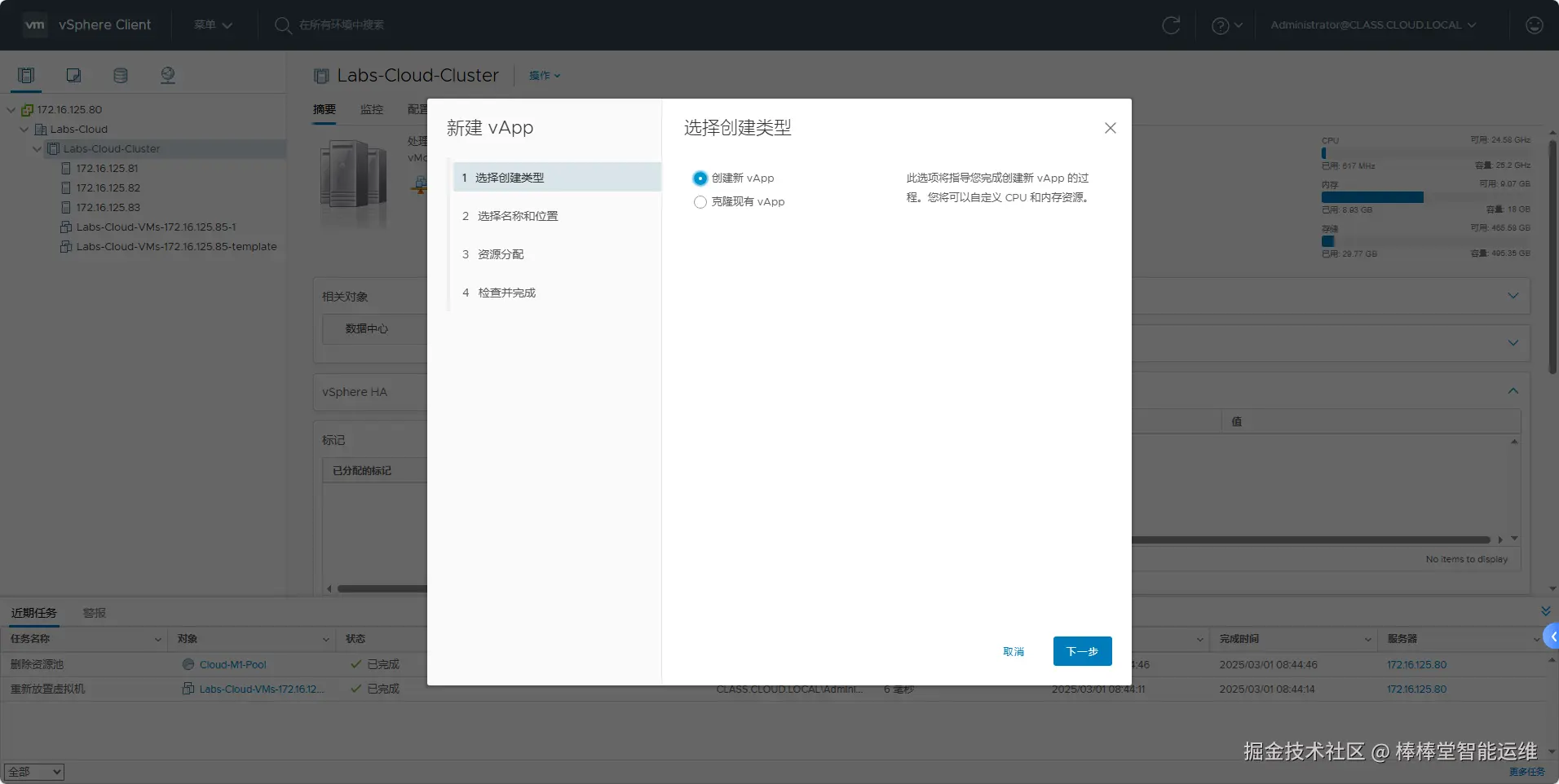Select Labs-Cloud-VMs-172.16.125.85-template in tree
Image resolution: width=1559 pixels, height=784 pixels.
click(176, 247)
